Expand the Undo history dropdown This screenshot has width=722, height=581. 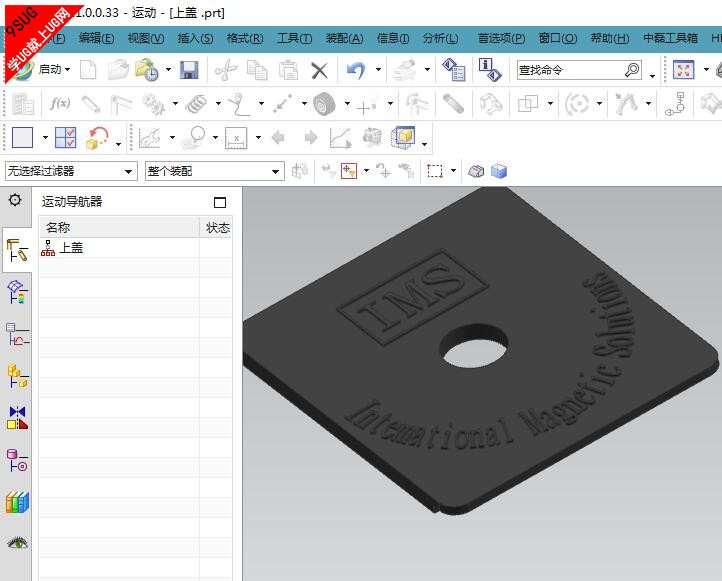[x=378, y=70]
